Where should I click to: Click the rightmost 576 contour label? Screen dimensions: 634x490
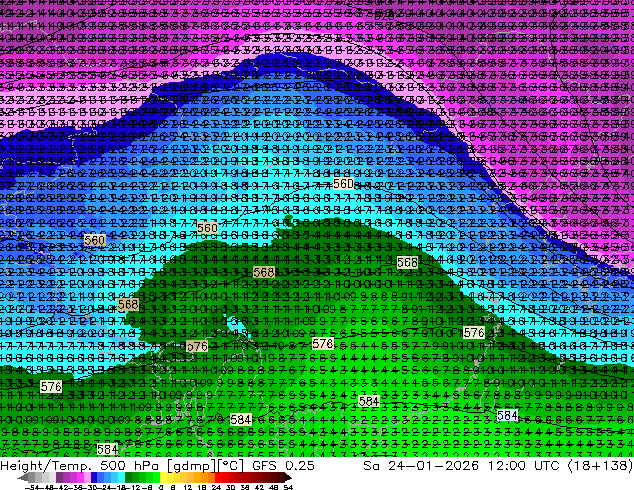(x=474, y=332)
